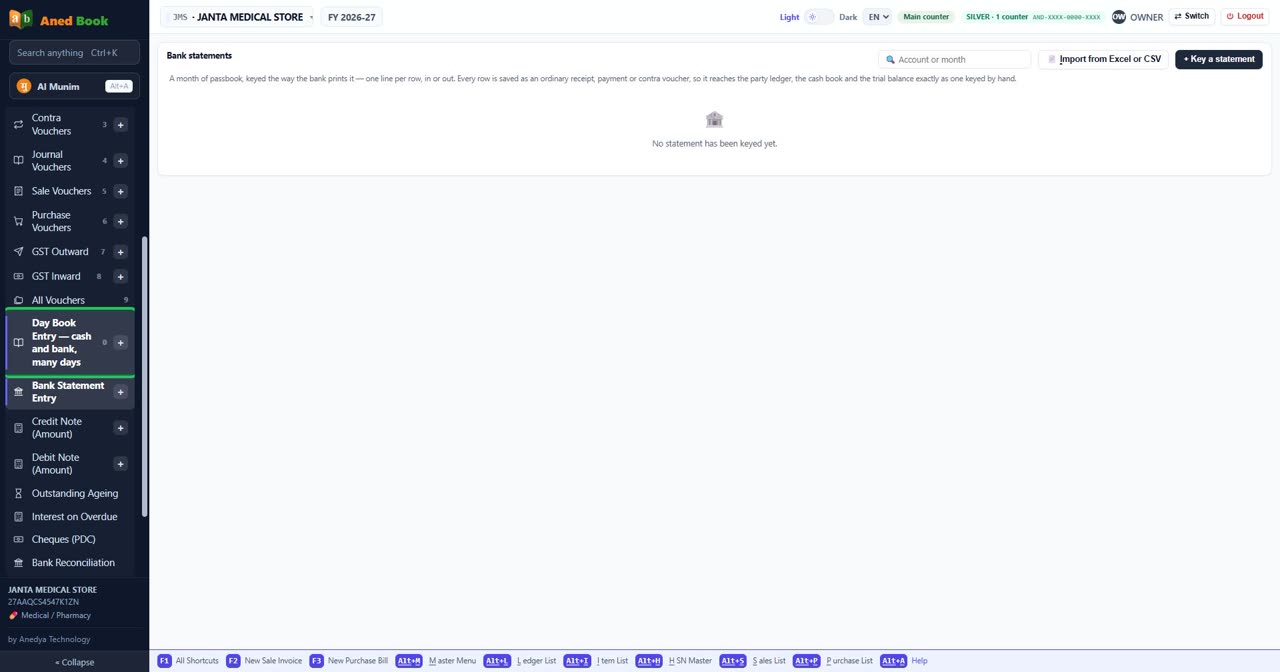The image size is (1280, 672).
Task: Click the OW owner avatar icon
Action: 1119,17
